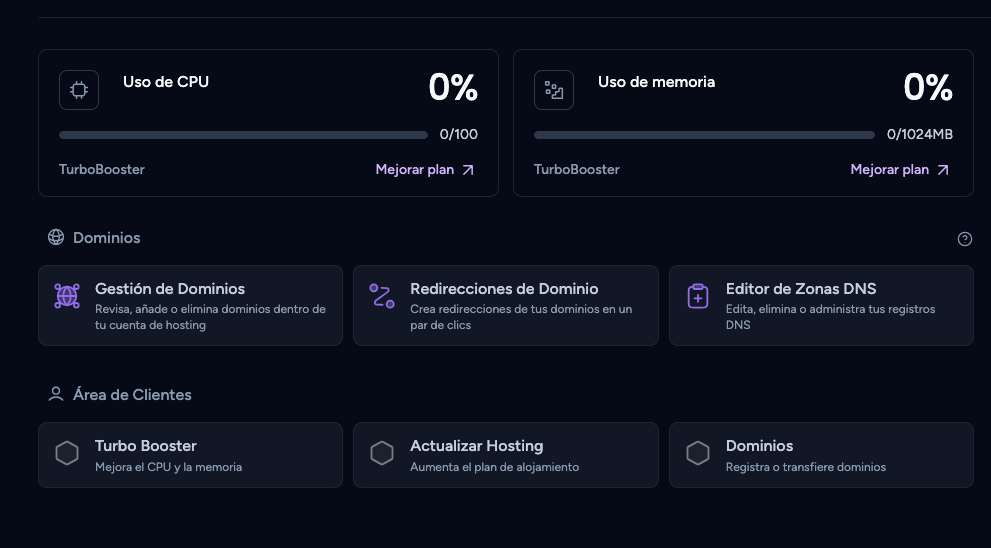Click the Redirecciones de Dominio route icon

click(382, 296)
